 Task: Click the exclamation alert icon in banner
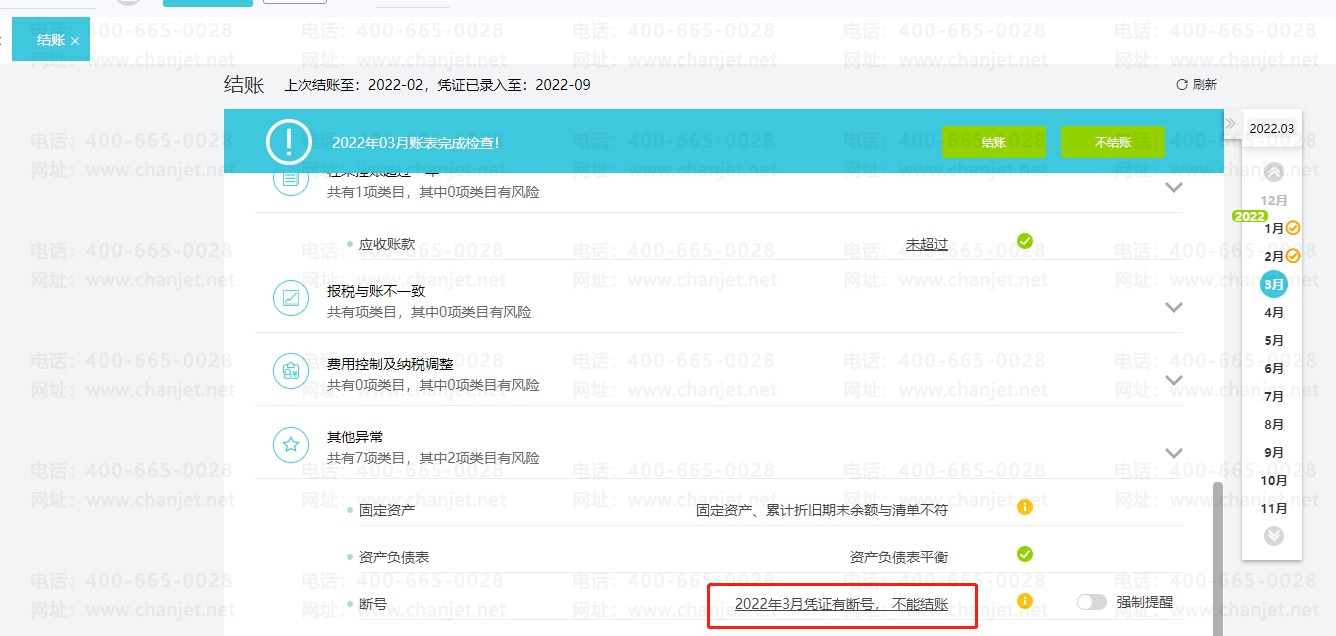point(288,142)
